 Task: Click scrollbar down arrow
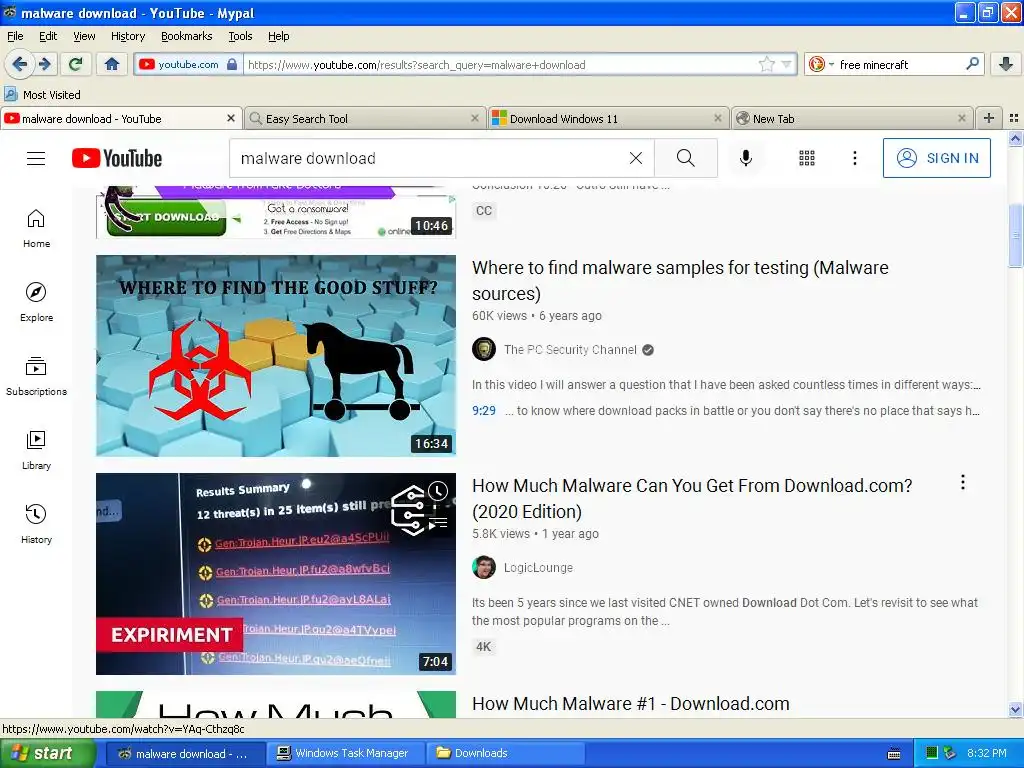(x=1015, y=709)
